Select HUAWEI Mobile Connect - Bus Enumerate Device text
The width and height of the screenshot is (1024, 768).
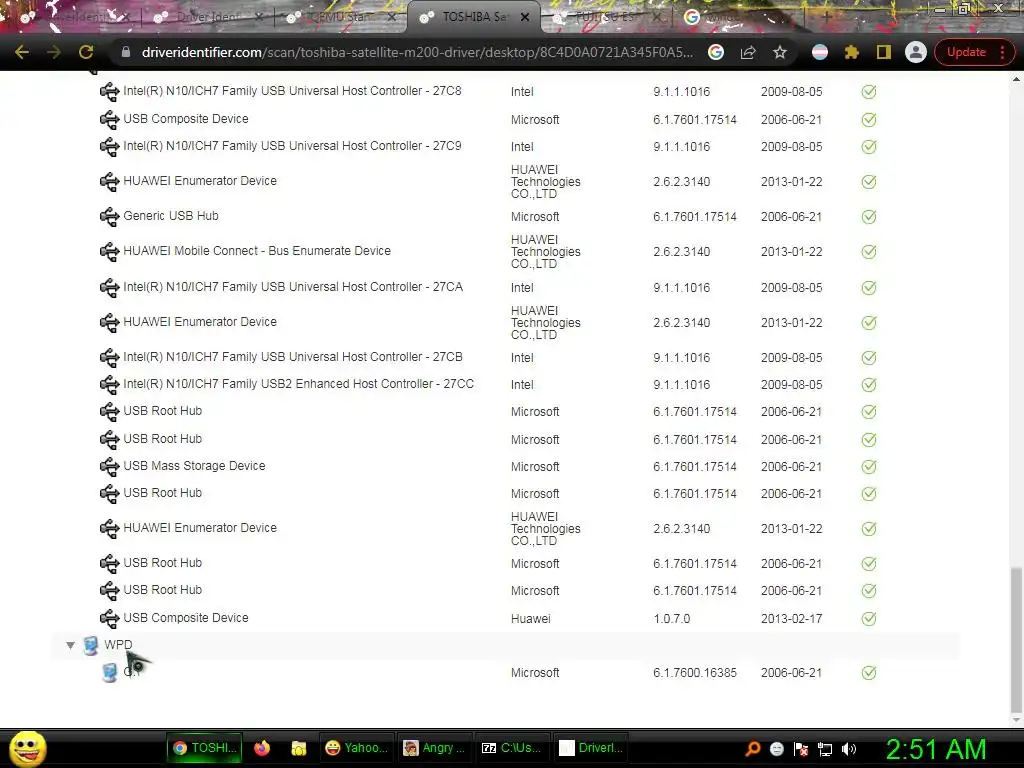[x=257, y=251]
